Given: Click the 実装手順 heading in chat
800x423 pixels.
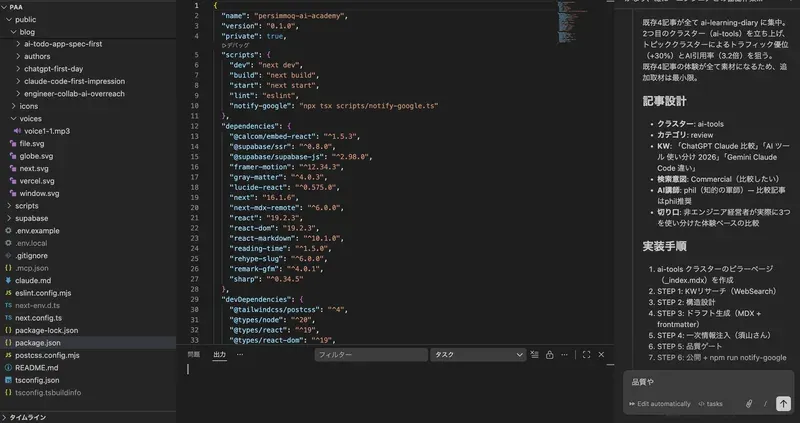Looking at the screenshot, I should coord(664,247).
